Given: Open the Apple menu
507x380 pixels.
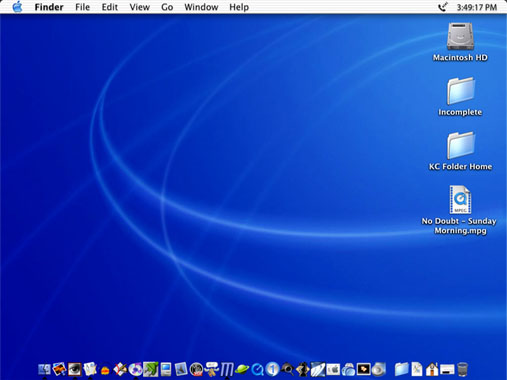Looking at the screenshot, I should click(x=17, y=7).
